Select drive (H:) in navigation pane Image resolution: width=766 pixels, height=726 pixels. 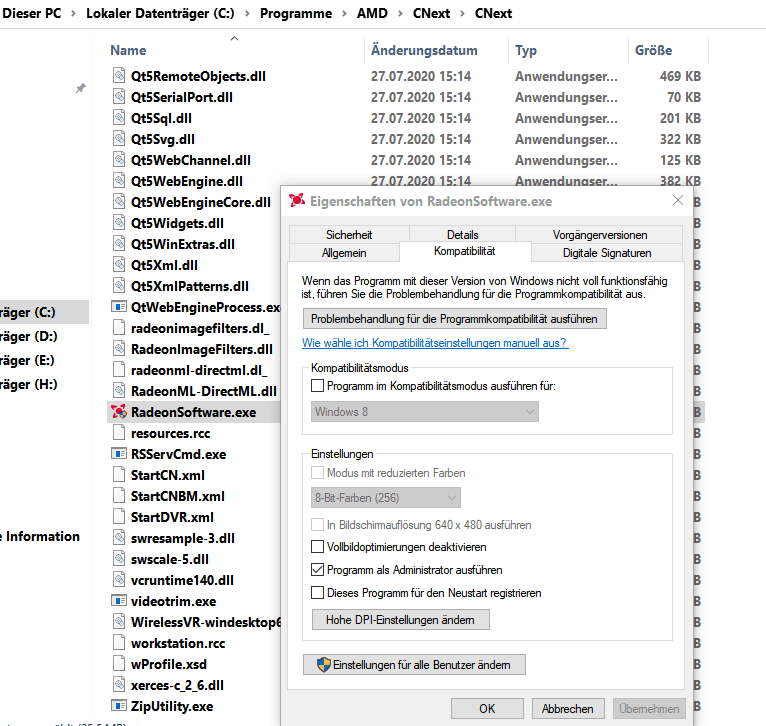[x=28, y=384]
